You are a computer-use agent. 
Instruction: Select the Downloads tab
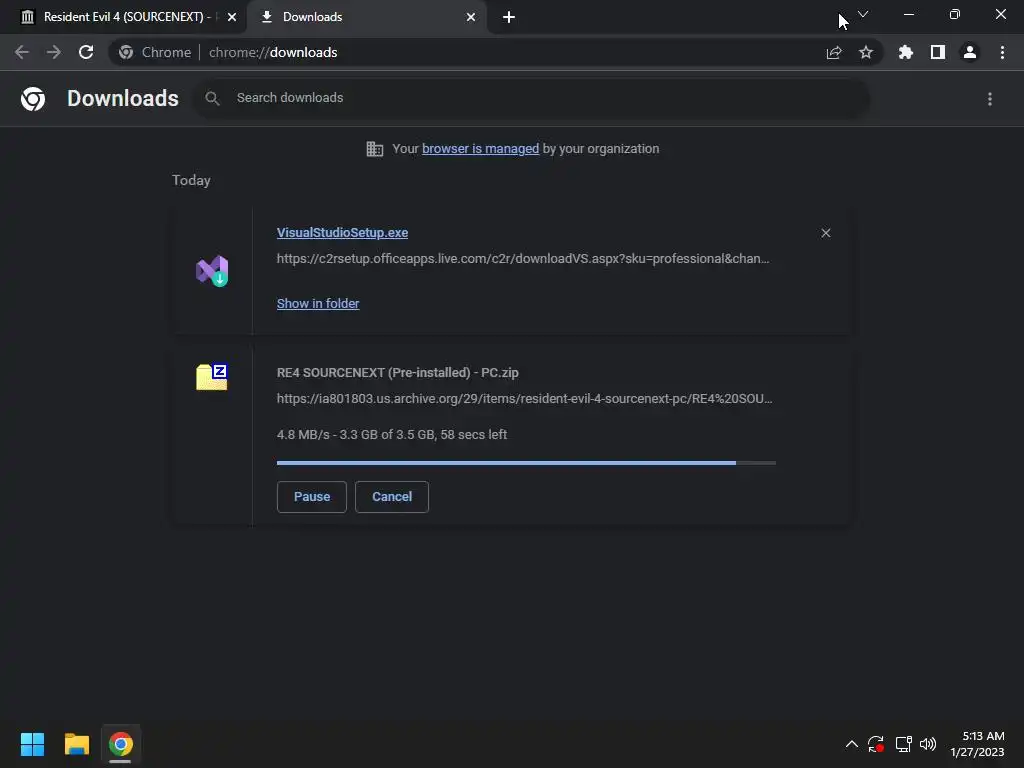coord(367,17)
